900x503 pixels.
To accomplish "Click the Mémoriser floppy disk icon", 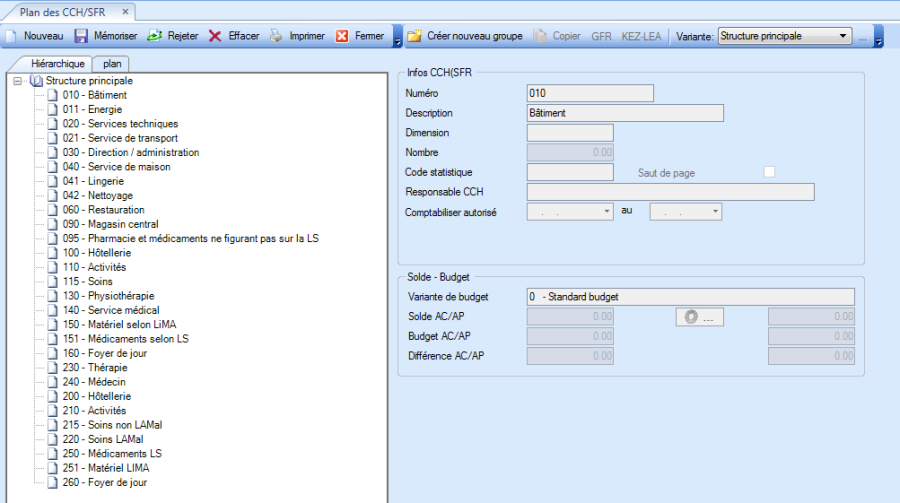I will (x=81, y=36).
